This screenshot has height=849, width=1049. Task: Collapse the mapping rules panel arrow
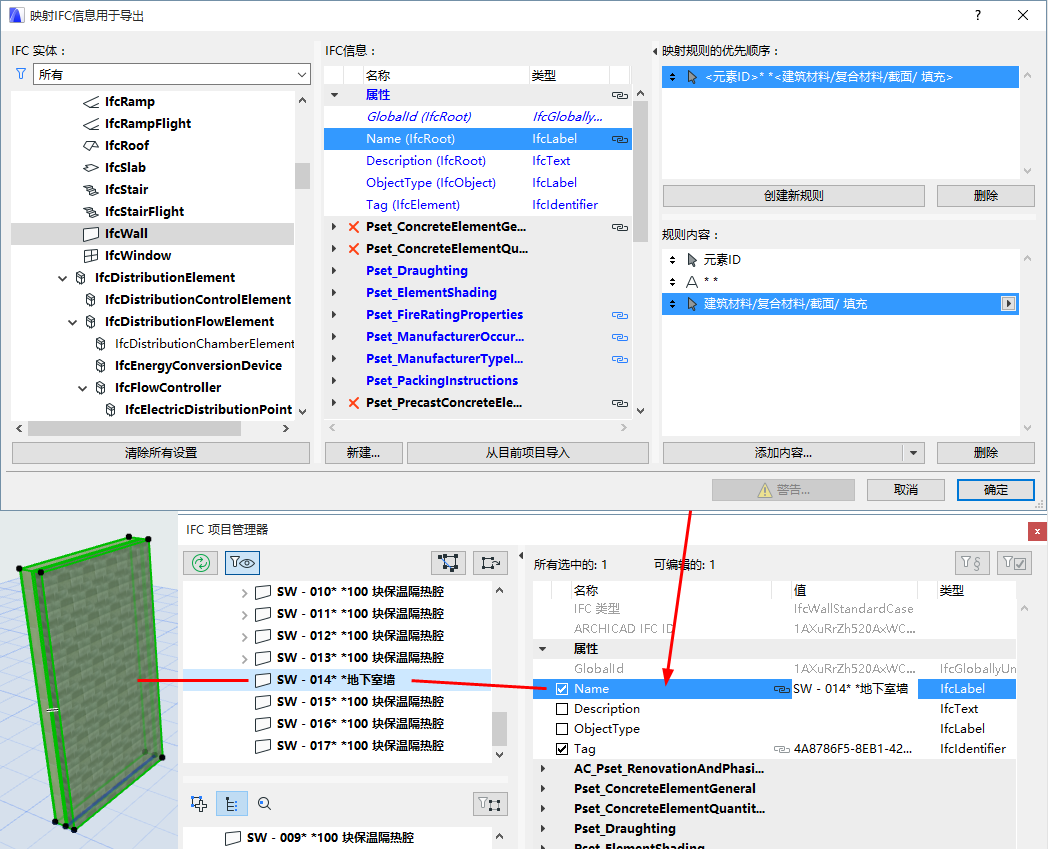tap(655, 52)
